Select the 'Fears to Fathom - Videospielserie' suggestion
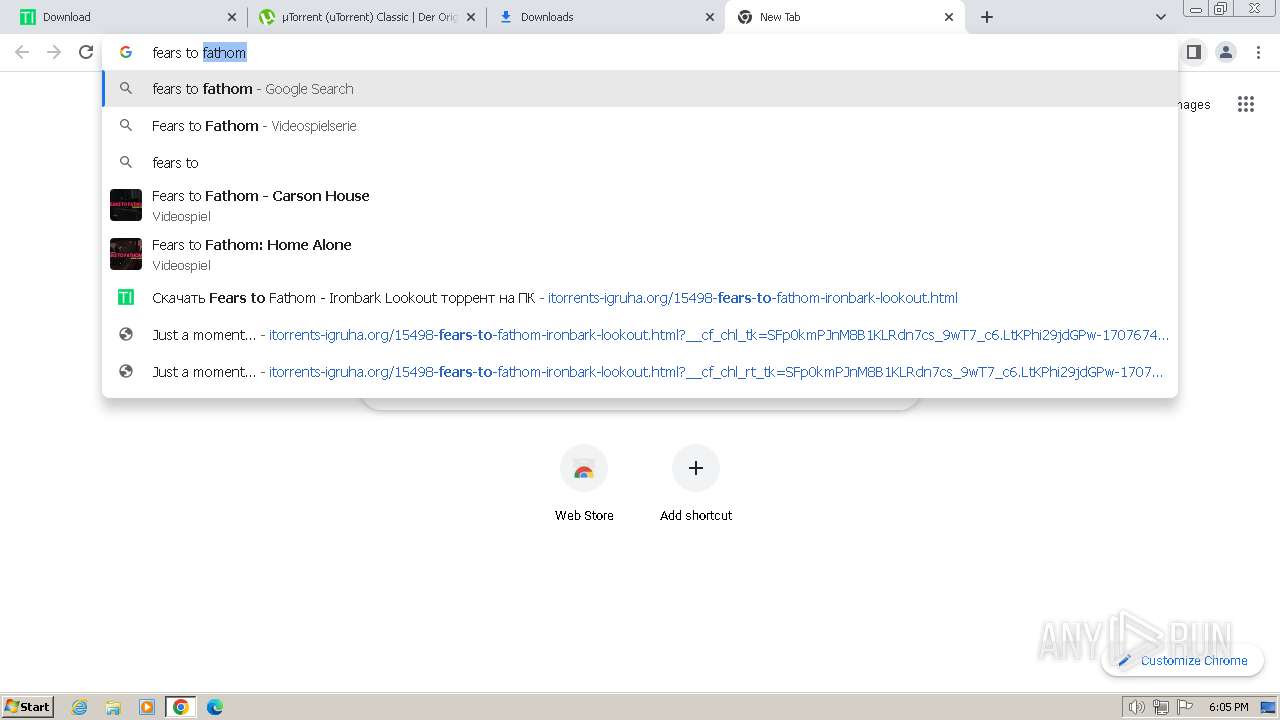 640,126
